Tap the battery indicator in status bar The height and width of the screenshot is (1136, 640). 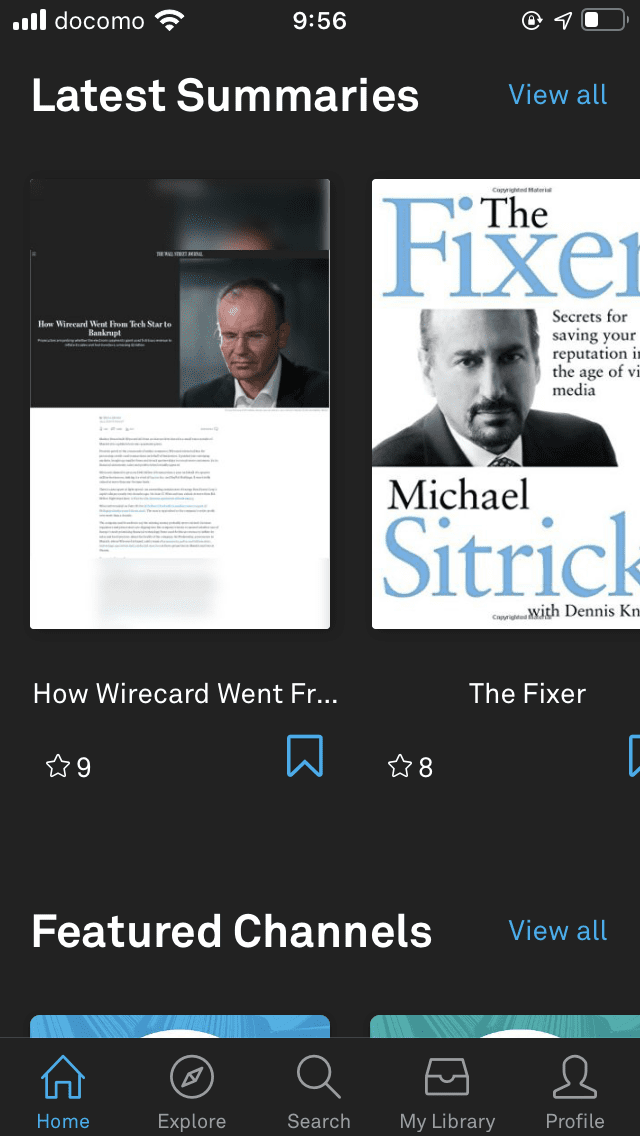(x=603, y=20)
